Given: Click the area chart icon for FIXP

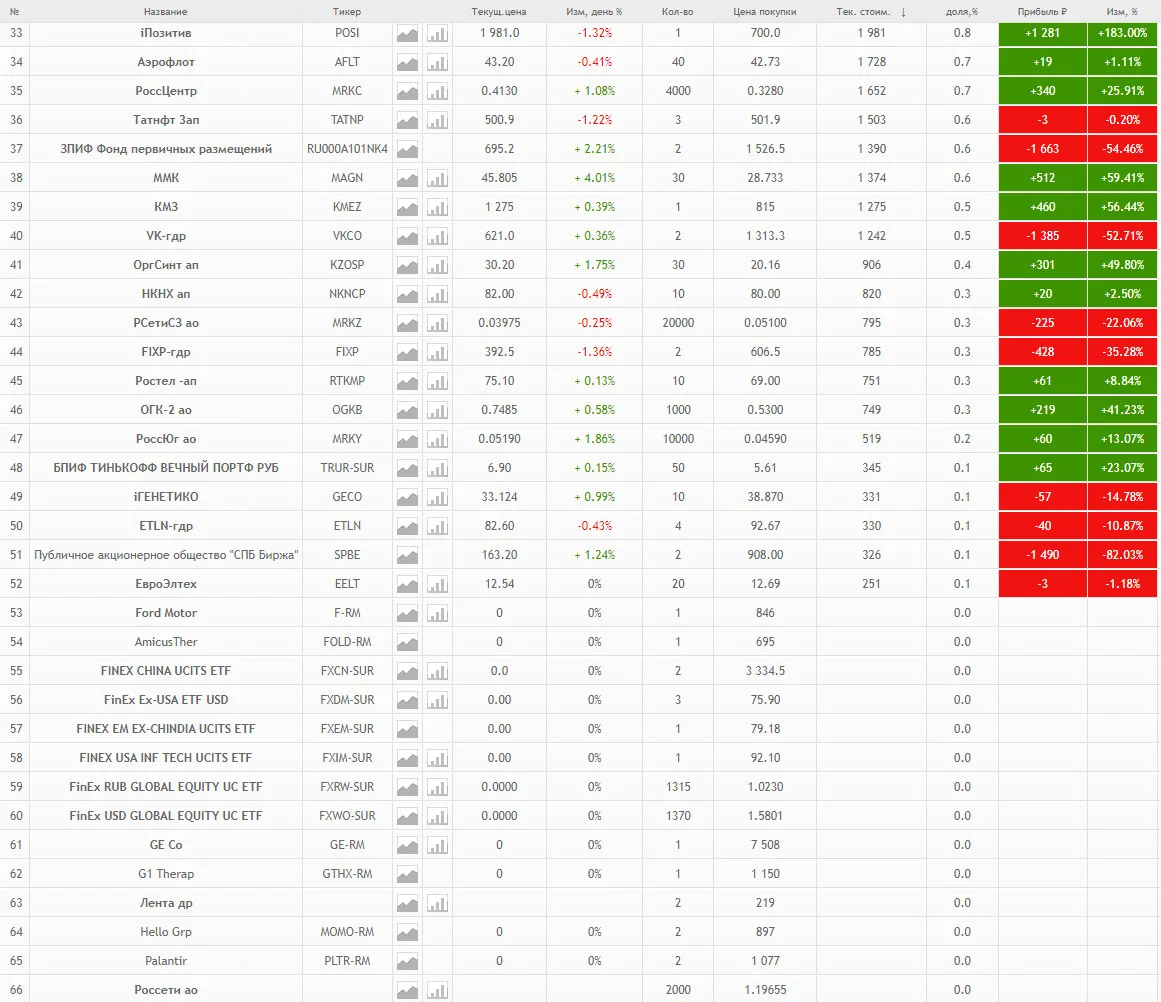Looking at the screenshot, I should pyautogui.click(x=407, y=352).
